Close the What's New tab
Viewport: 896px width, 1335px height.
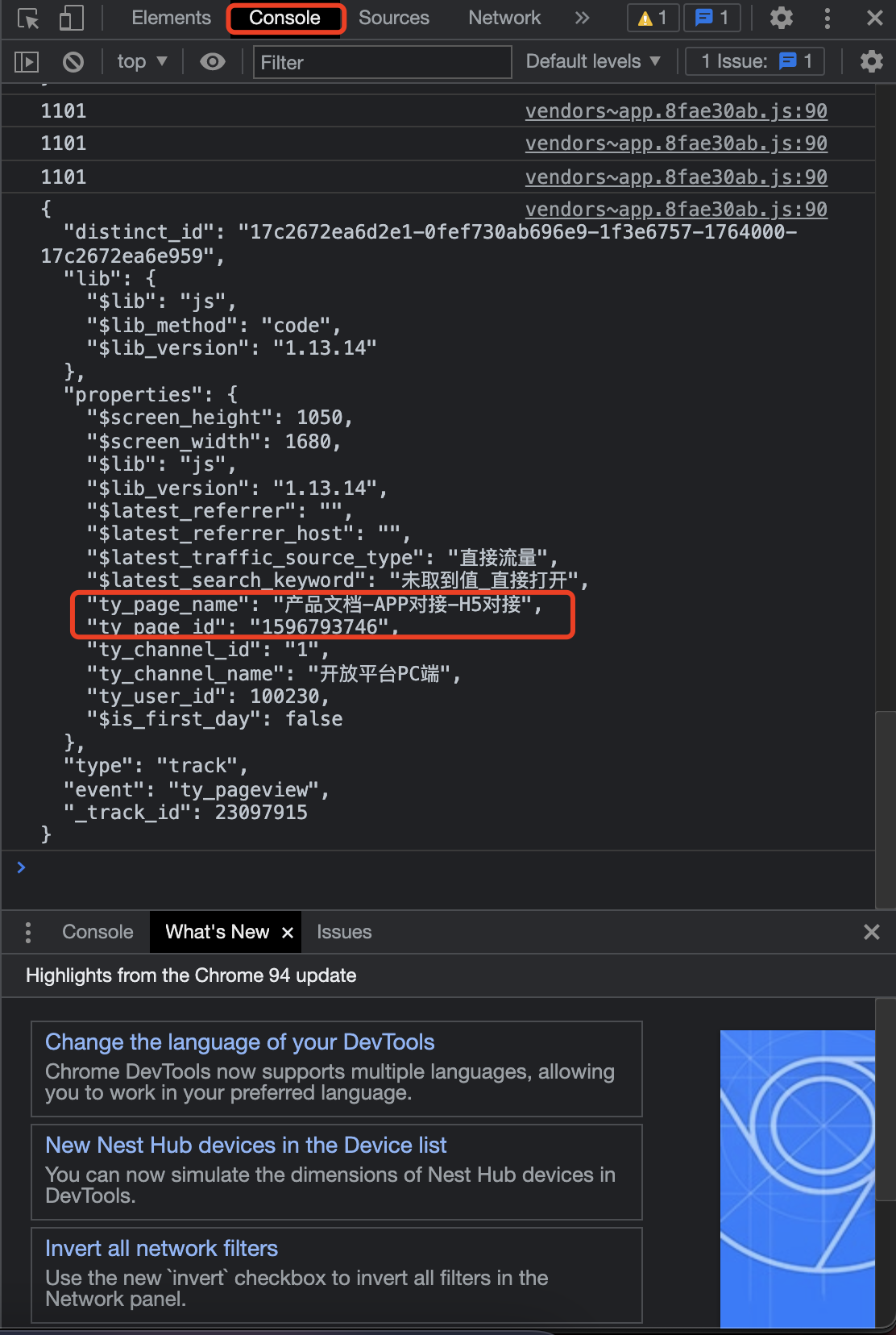click(288, 933)
